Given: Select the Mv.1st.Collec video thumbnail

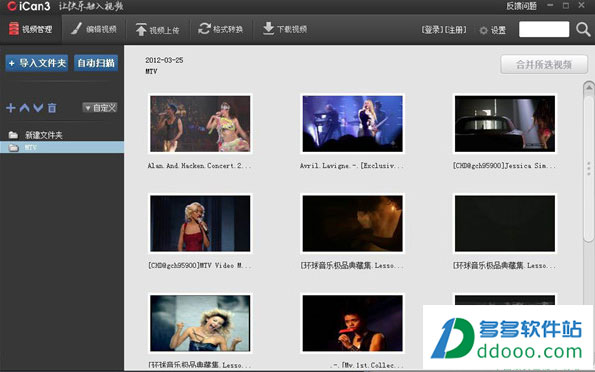Looking at the screenshot, I should pos(352,323).
